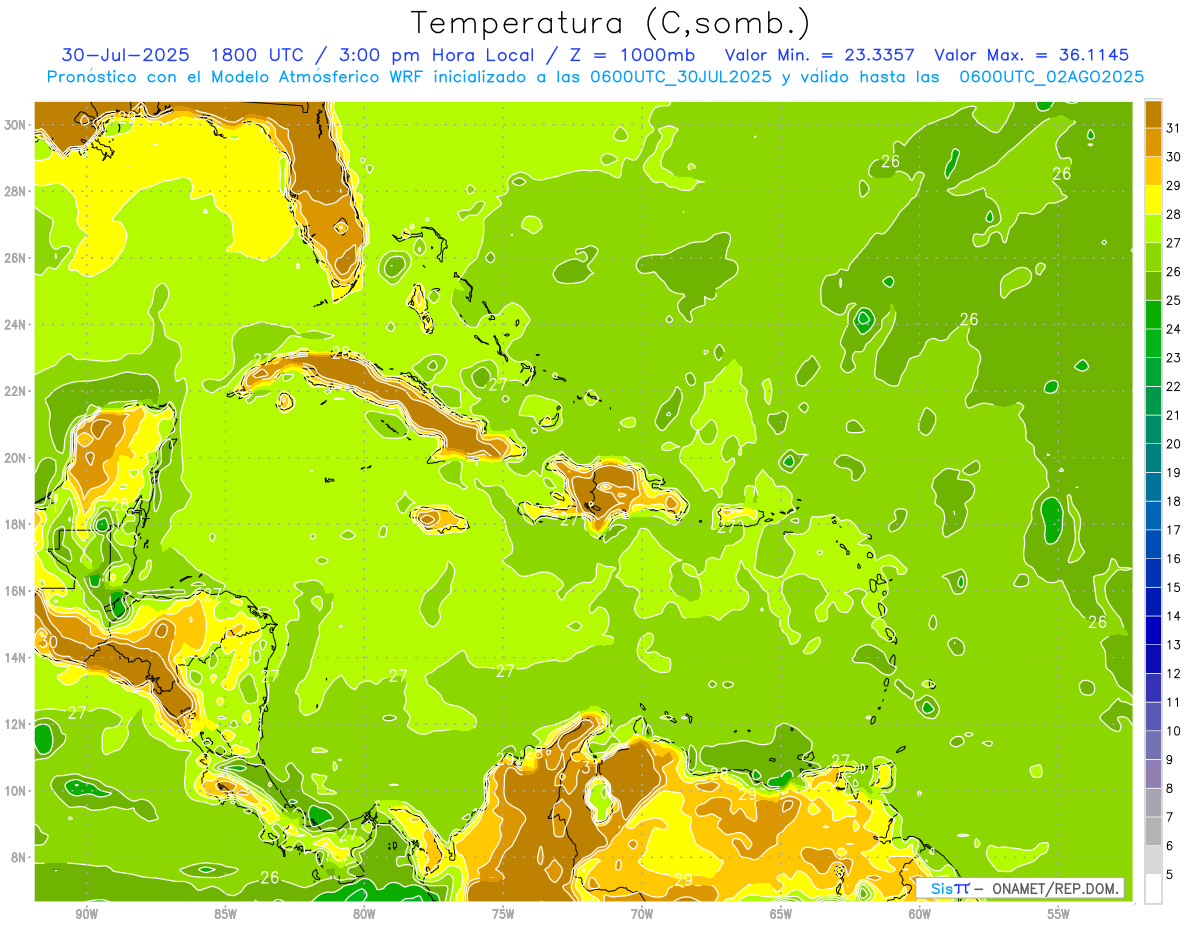
Task: Click the color scale label '6'
Action: [1170, 846]
